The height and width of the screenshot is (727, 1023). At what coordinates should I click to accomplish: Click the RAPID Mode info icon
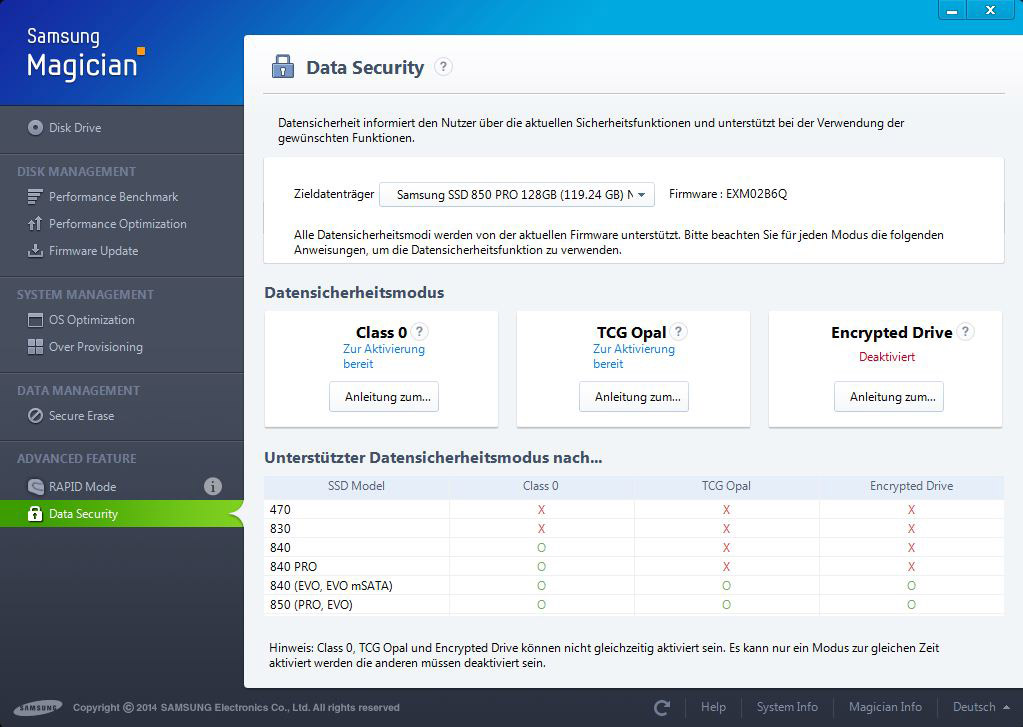click(213, 487)
